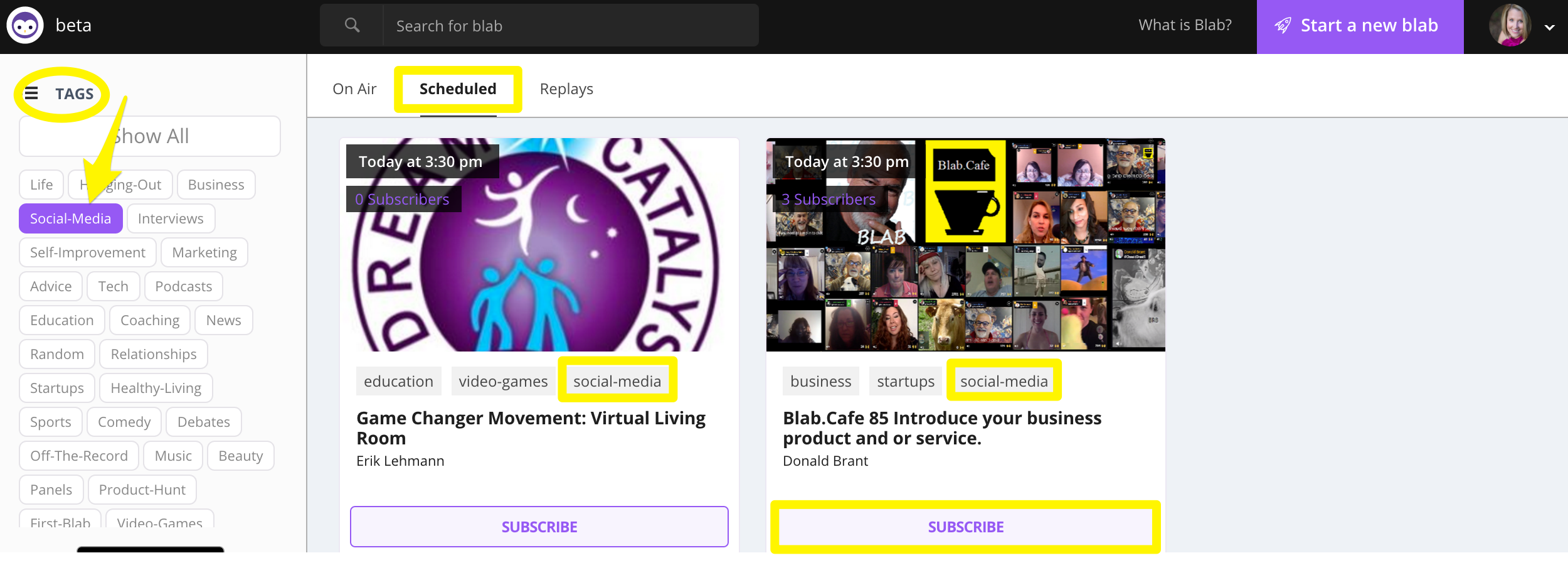Switch to the On Air tab
Screen dimensions: 1568x580
(x=354, y=89)
